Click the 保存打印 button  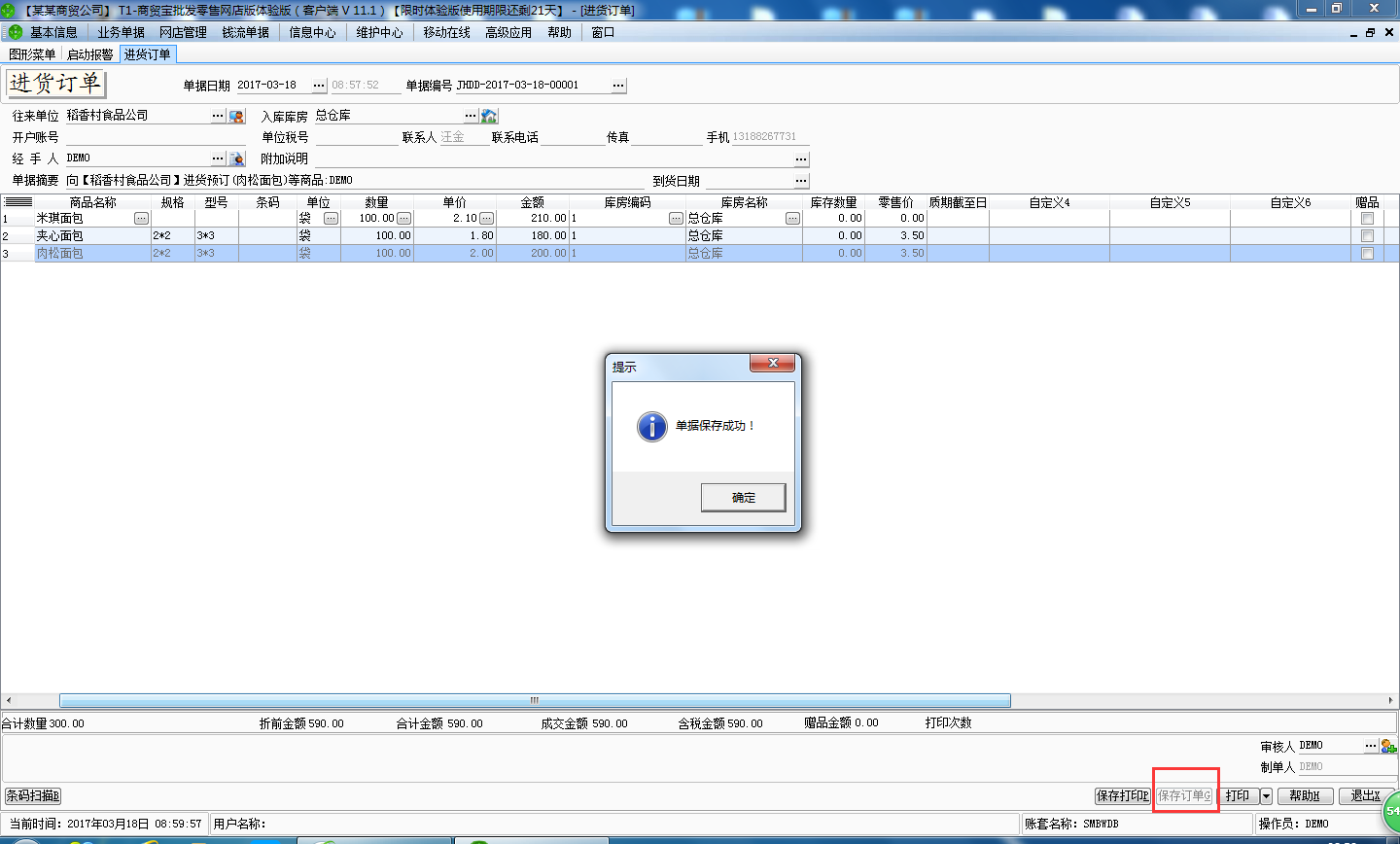[1122, 796]
